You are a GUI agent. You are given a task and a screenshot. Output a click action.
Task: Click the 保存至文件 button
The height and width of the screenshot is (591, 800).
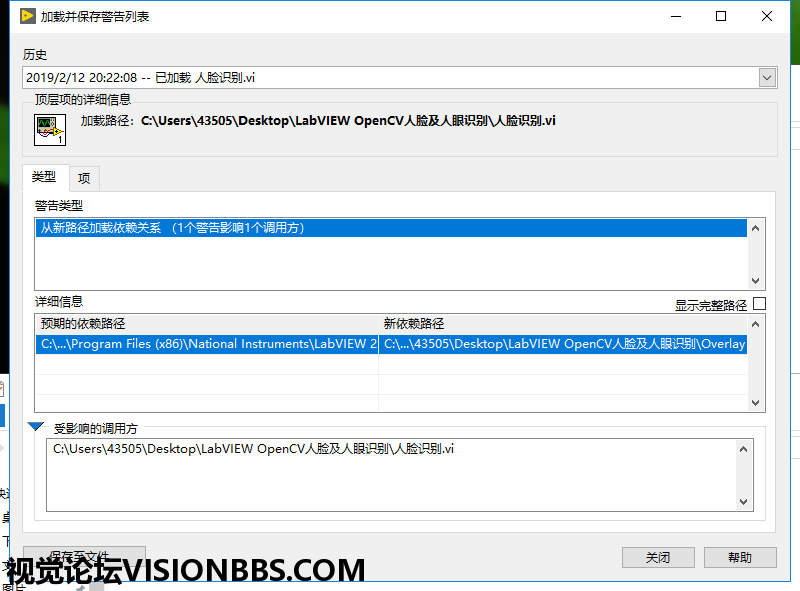point(84,556)
